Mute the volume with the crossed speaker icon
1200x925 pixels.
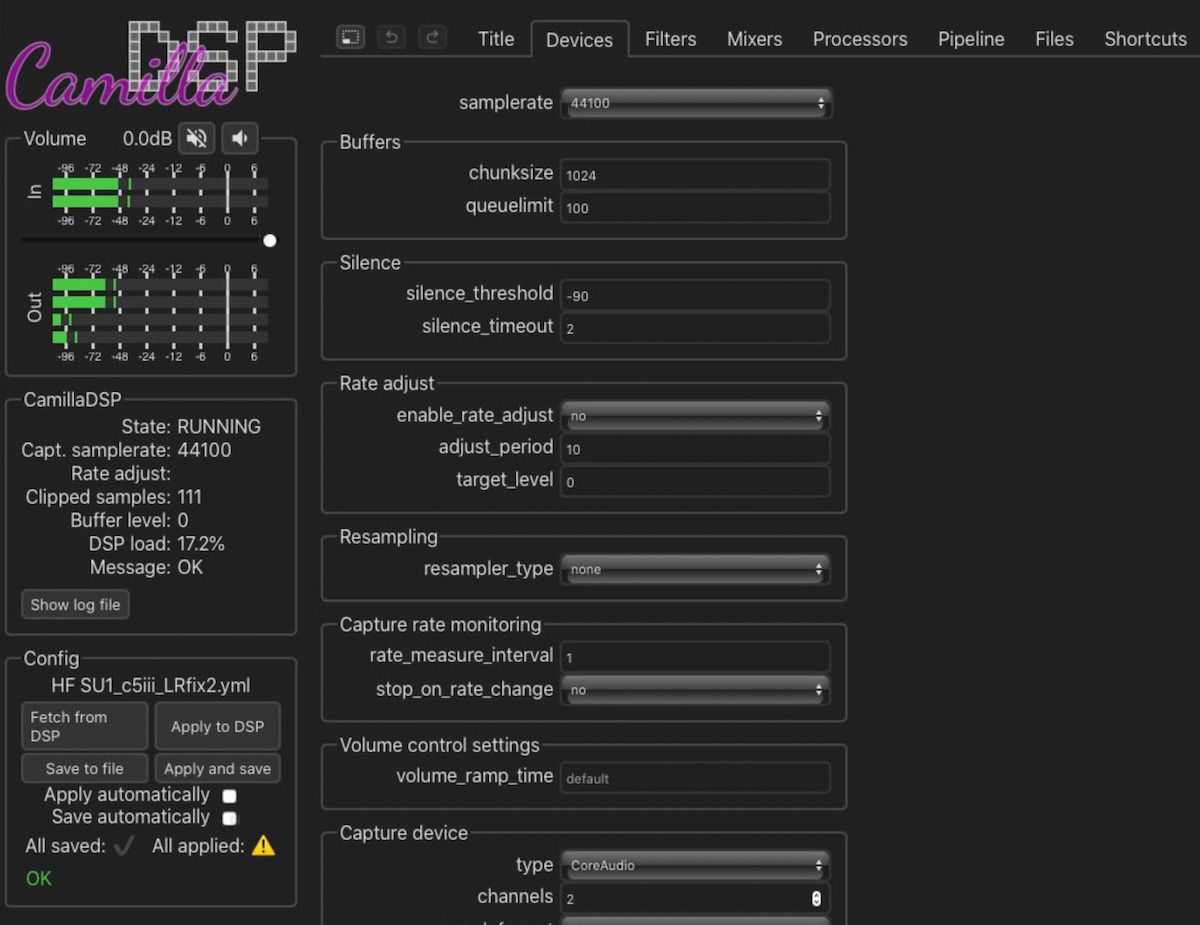tap(197, 138)
